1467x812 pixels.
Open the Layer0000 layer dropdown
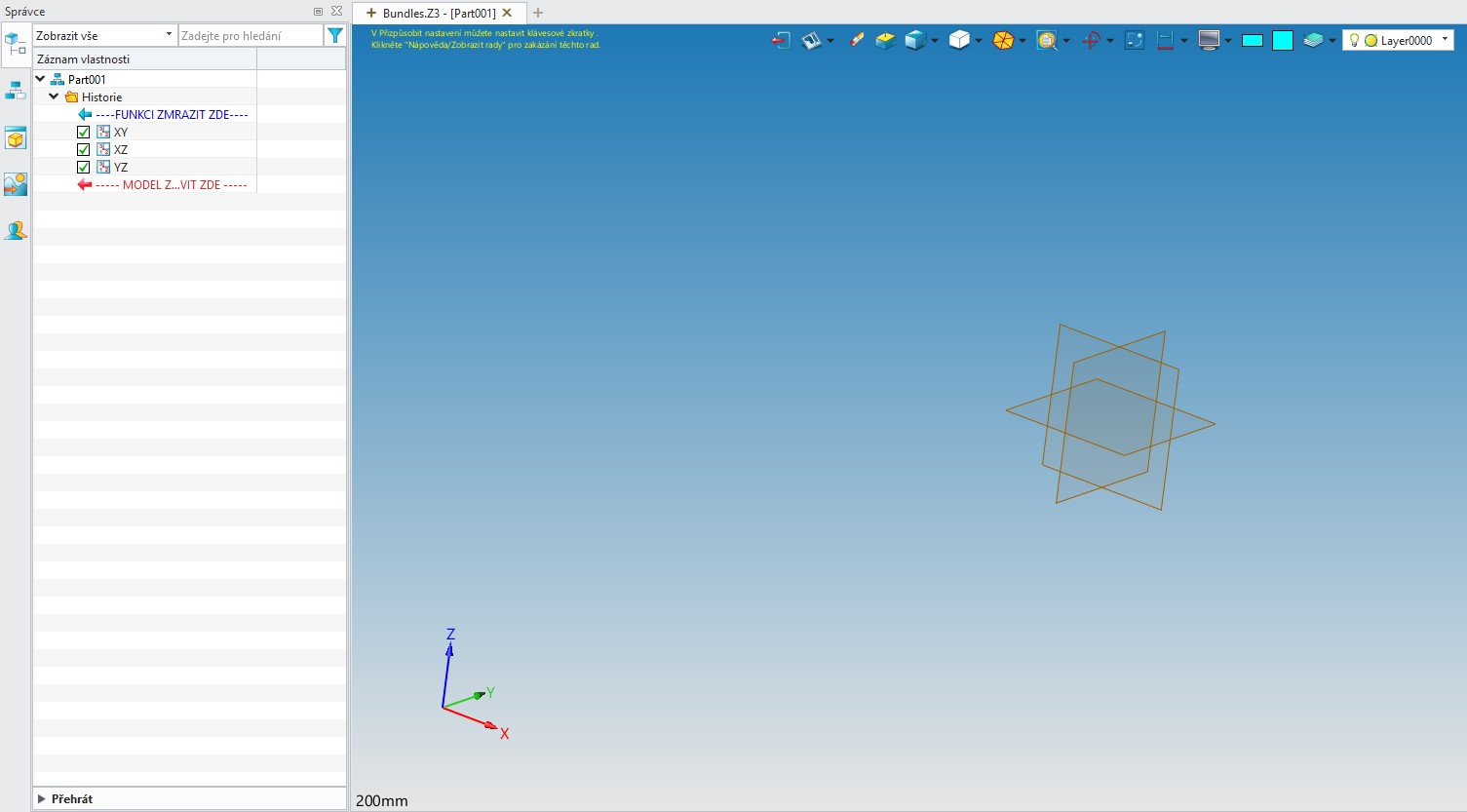tap(1399, 40)
